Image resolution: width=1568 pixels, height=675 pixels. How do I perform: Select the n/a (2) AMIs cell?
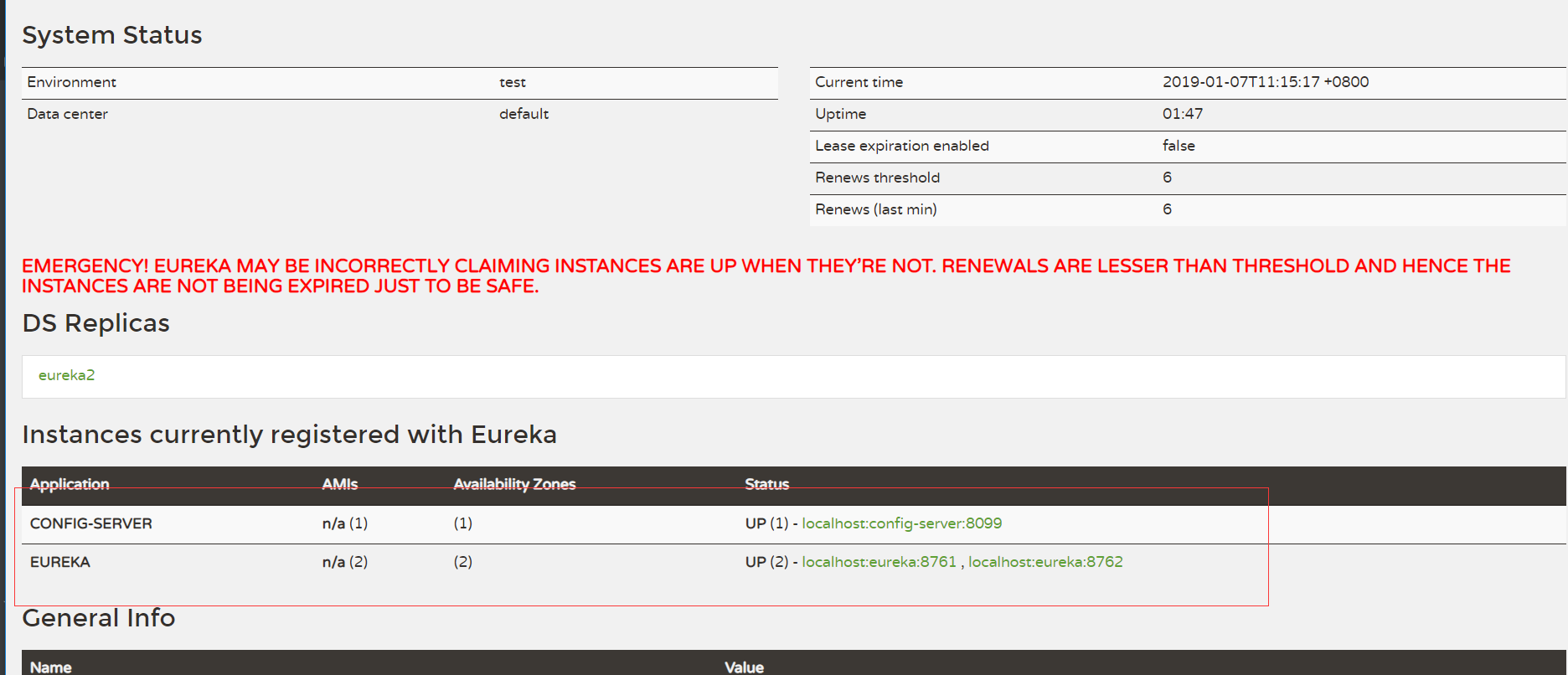pyautogui.click(x=345, y=562)
